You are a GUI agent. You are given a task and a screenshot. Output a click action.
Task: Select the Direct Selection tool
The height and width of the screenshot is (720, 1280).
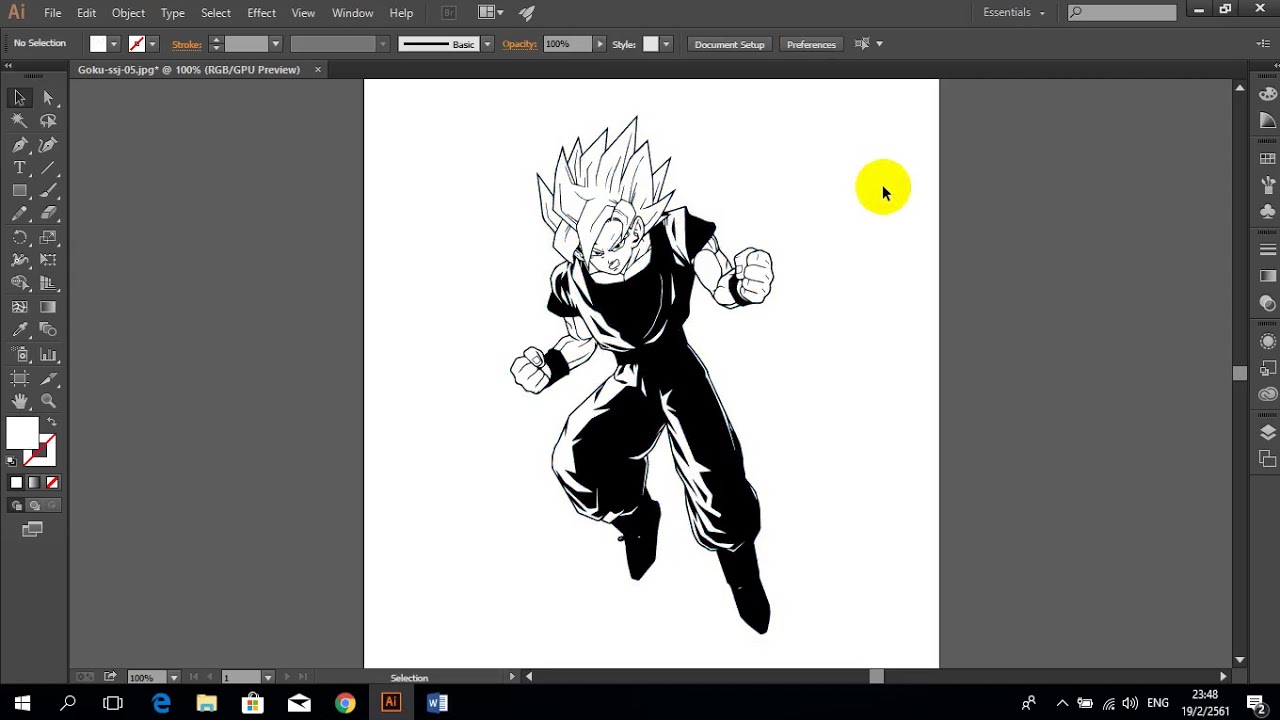48,98
